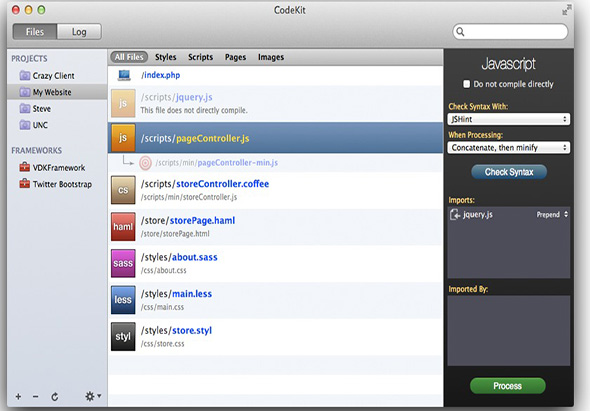
Task: Click the UNC project folder icon
Action: tap(25, 125)
